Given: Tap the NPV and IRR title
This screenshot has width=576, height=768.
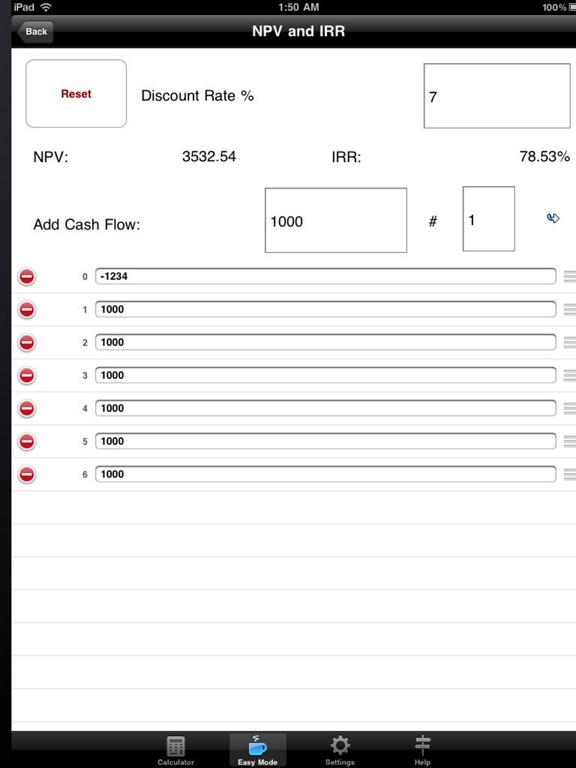Looking at the screenshot, I should click(x=298, y=31).
